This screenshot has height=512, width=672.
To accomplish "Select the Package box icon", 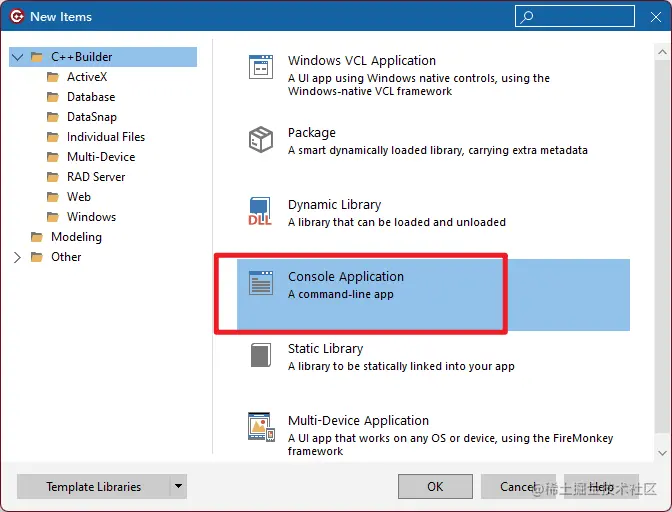I will click(261, 139).
